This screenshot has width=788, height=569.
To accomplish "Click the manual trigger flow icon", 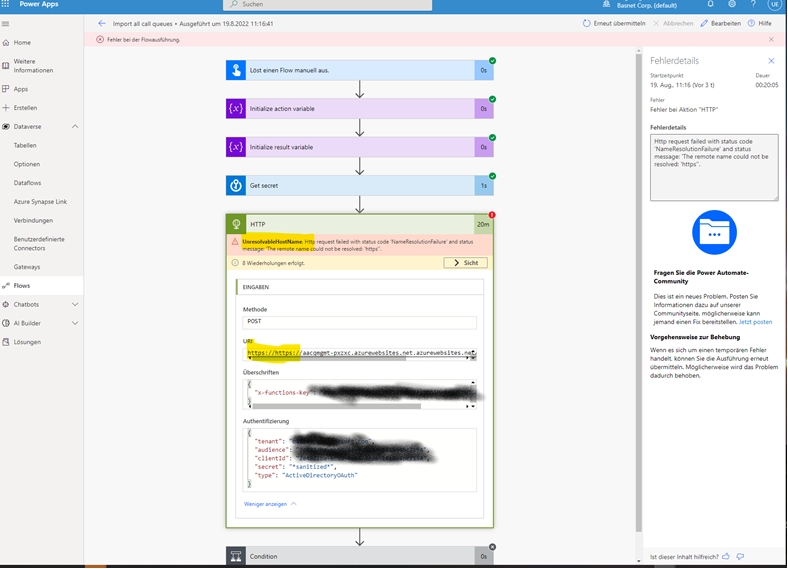I will [236, 70].
